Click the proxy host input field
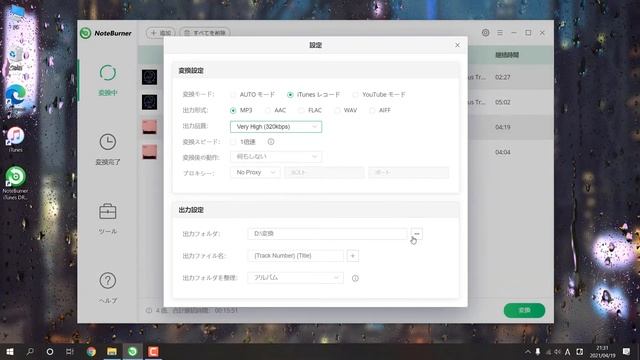Image resolution: width=640 pixels, height=360 pixels. point(324,173)
